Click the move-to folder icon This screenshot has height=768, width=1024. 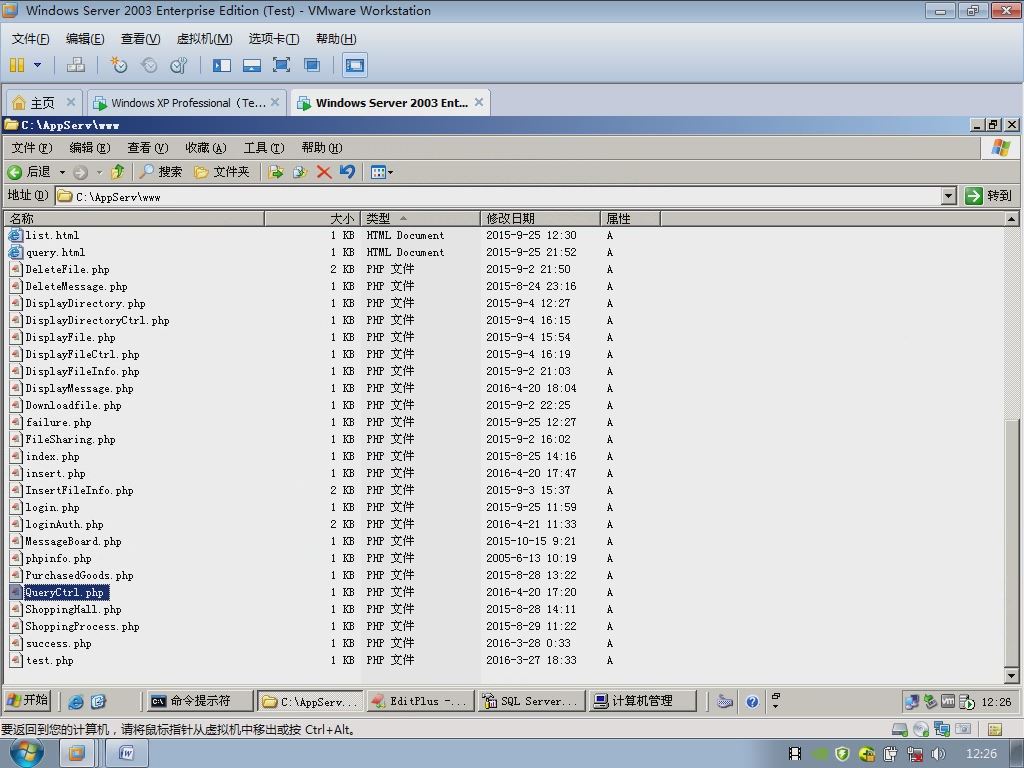276,172
